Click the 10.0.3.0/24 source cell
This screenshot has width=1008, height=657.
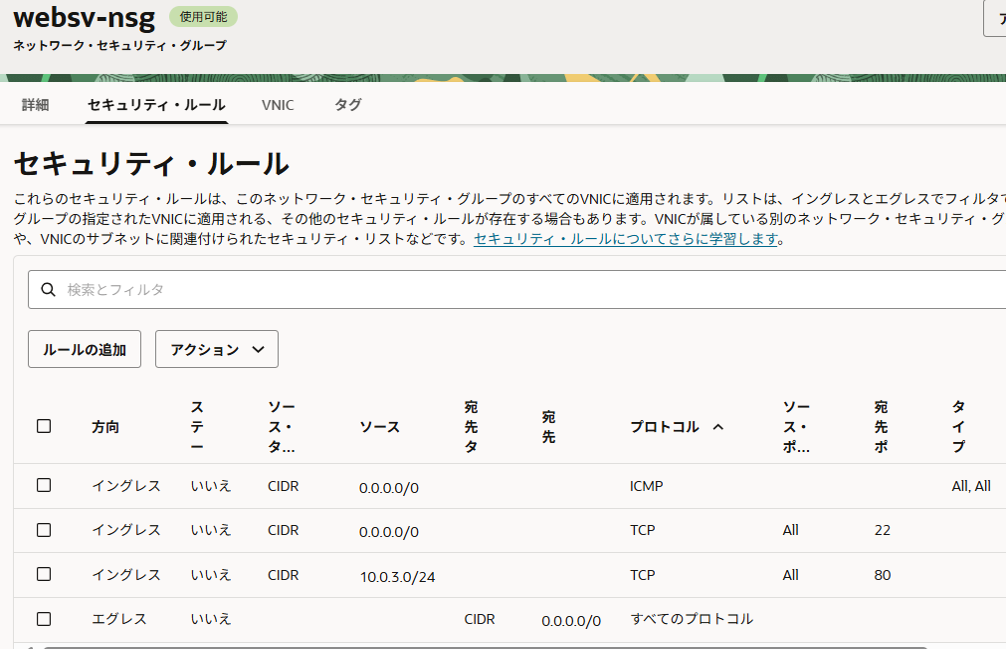click(x=397, y=576)
